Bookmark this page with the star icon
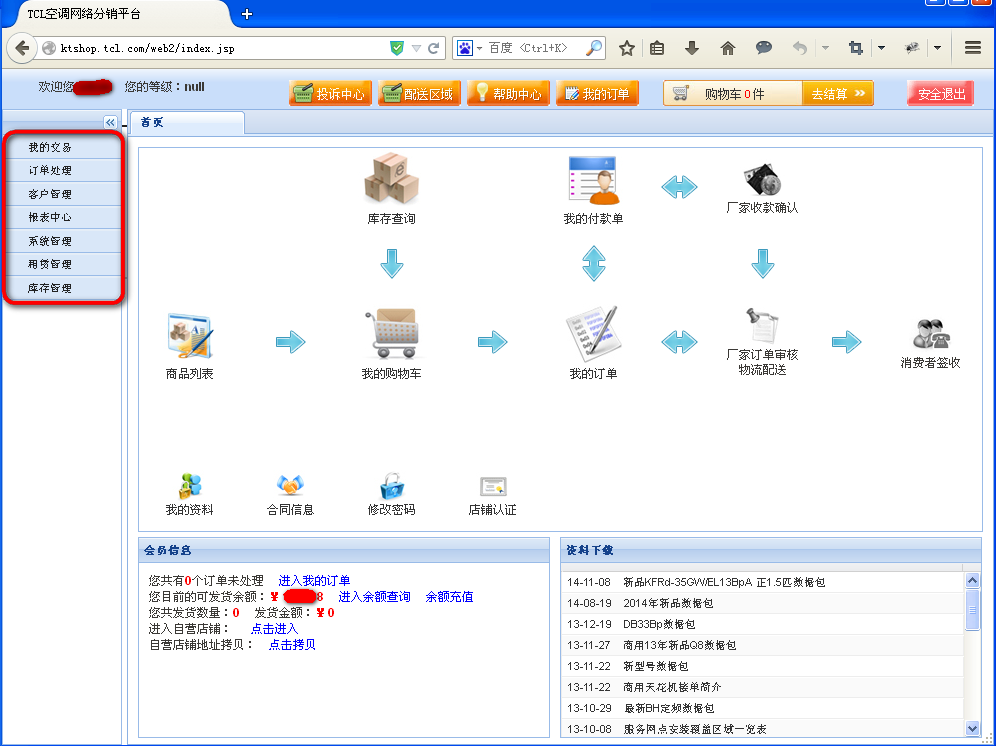Image resolution: width=996 pixels, height=746 pixels. [627, 48]
